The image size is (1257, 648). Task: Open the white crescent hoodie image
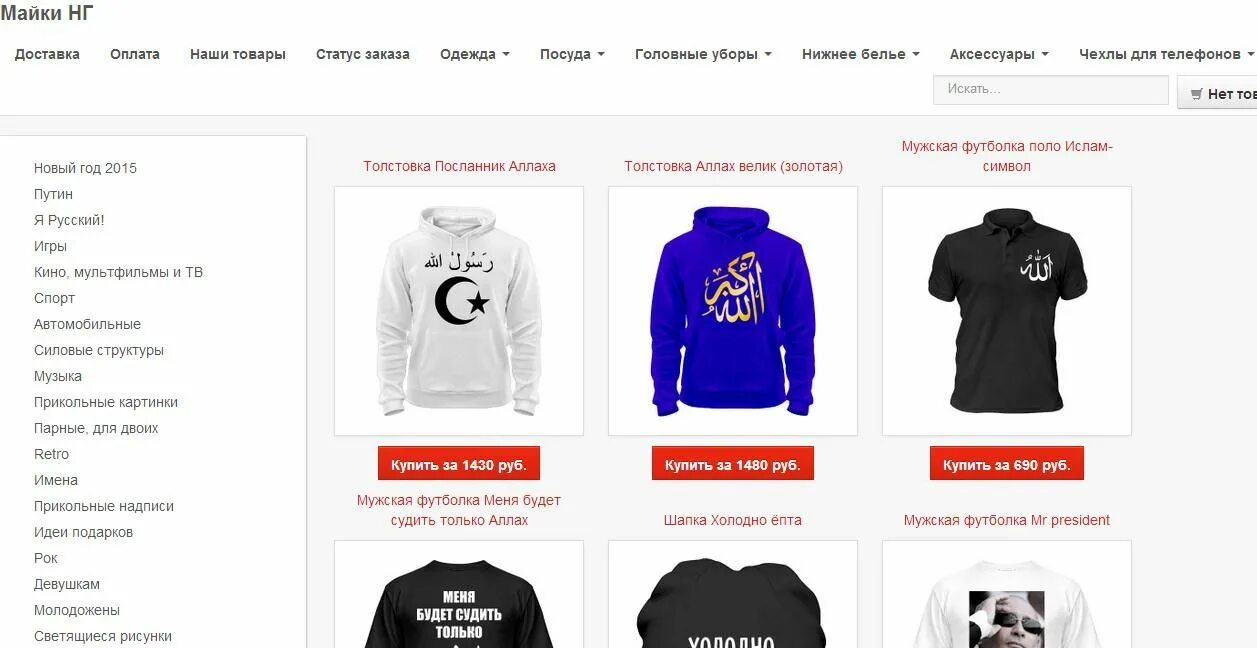click(x=459, y=311)
